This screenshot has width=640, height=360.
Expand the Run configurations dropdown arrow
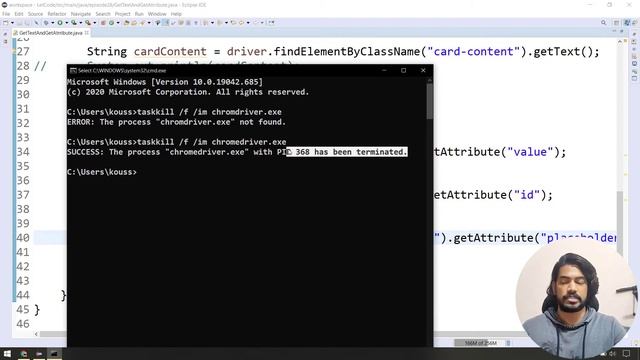[x=67, y=23]
